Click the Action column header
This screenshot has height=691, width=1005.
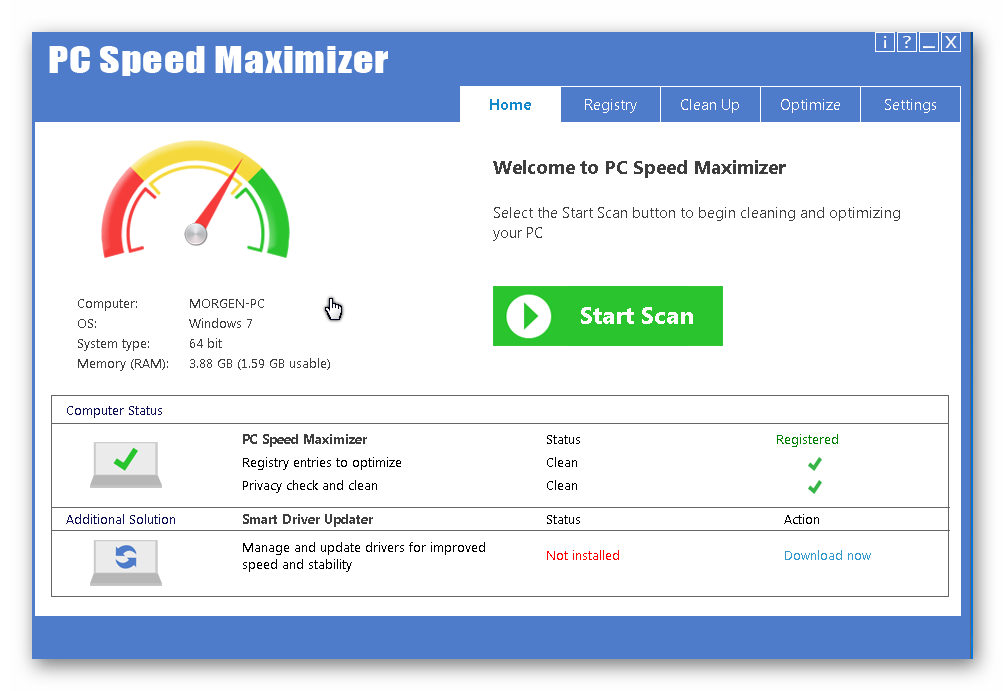tap(801, 520)
